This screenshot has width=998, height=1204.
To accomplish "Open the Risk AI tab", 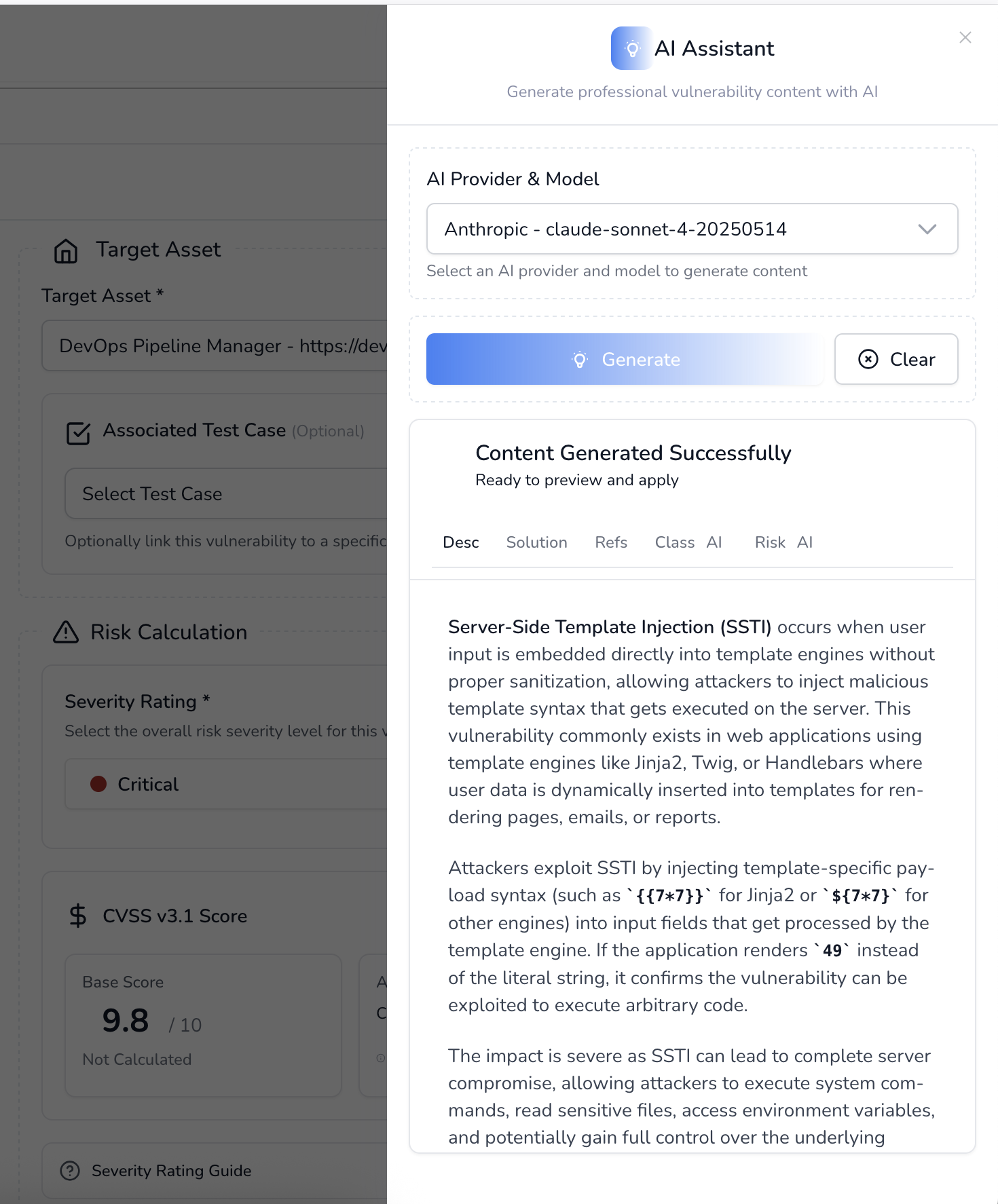I will (783, 542).
